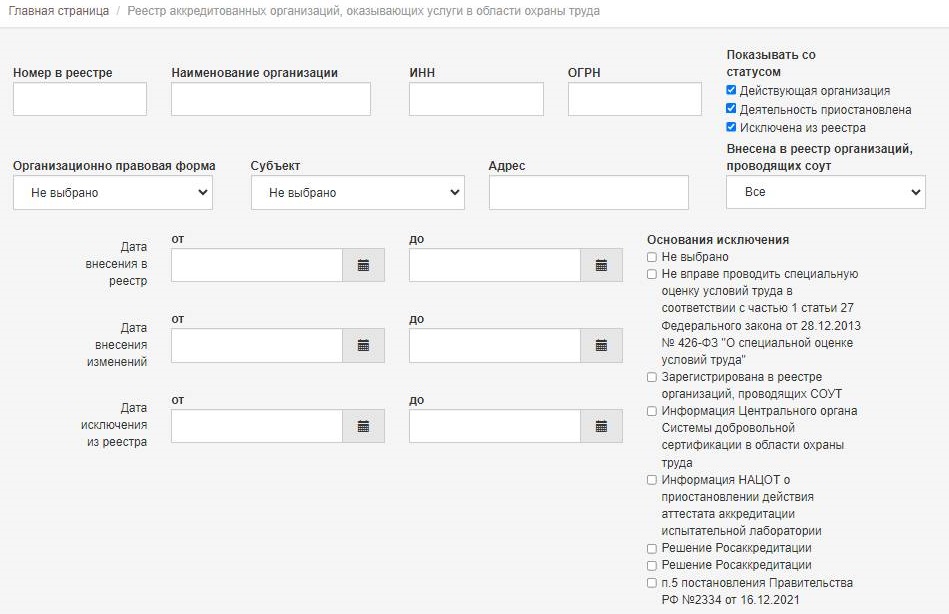The image size is (949, 614).
Task: Open the 'Субъект' dropdown list
Action: (x=357, y=192)
